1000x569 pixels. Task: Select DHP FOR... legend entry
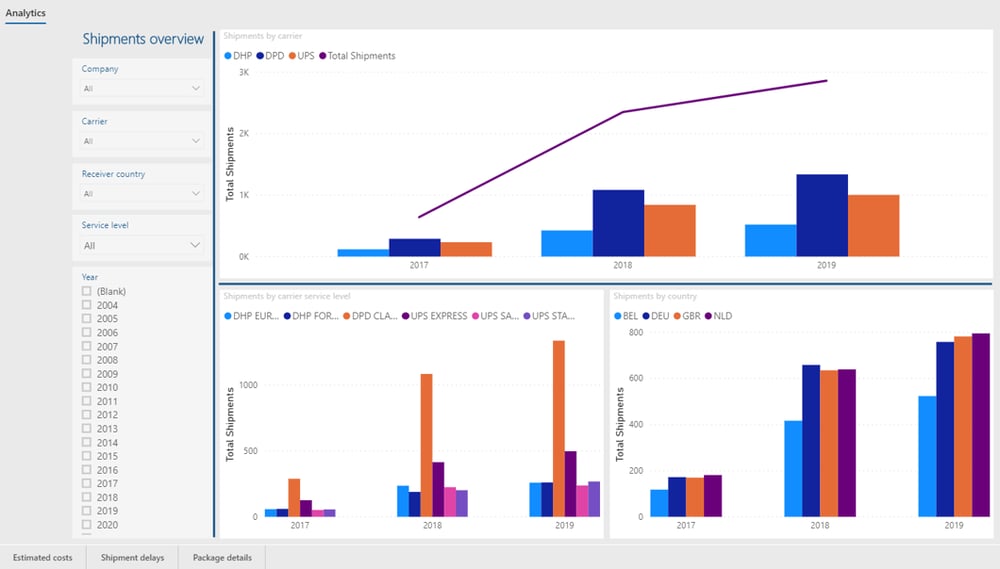point(311,316)
